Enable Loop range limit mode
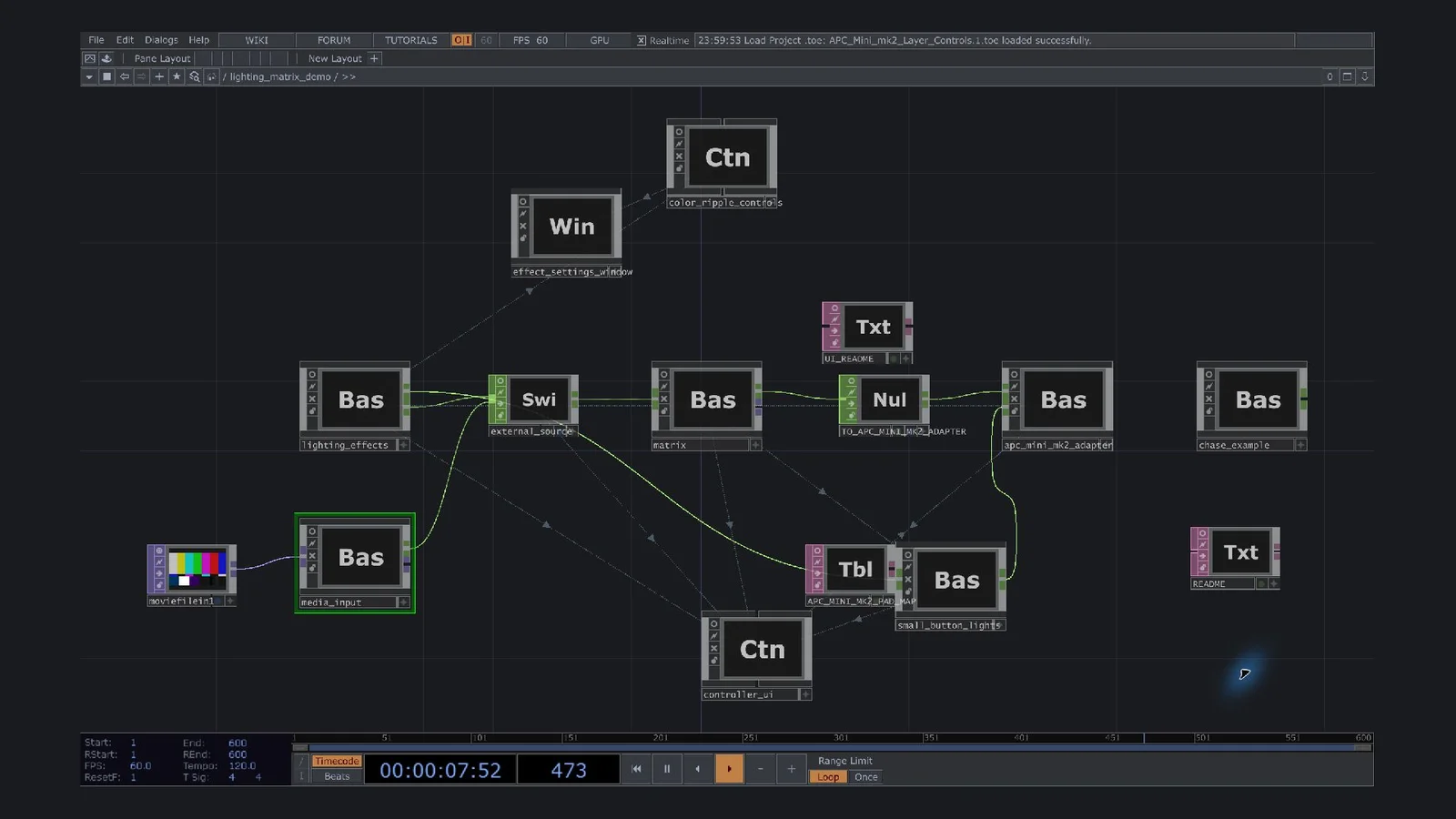This screenshot has height=819, width=1456. pos(828,777)
